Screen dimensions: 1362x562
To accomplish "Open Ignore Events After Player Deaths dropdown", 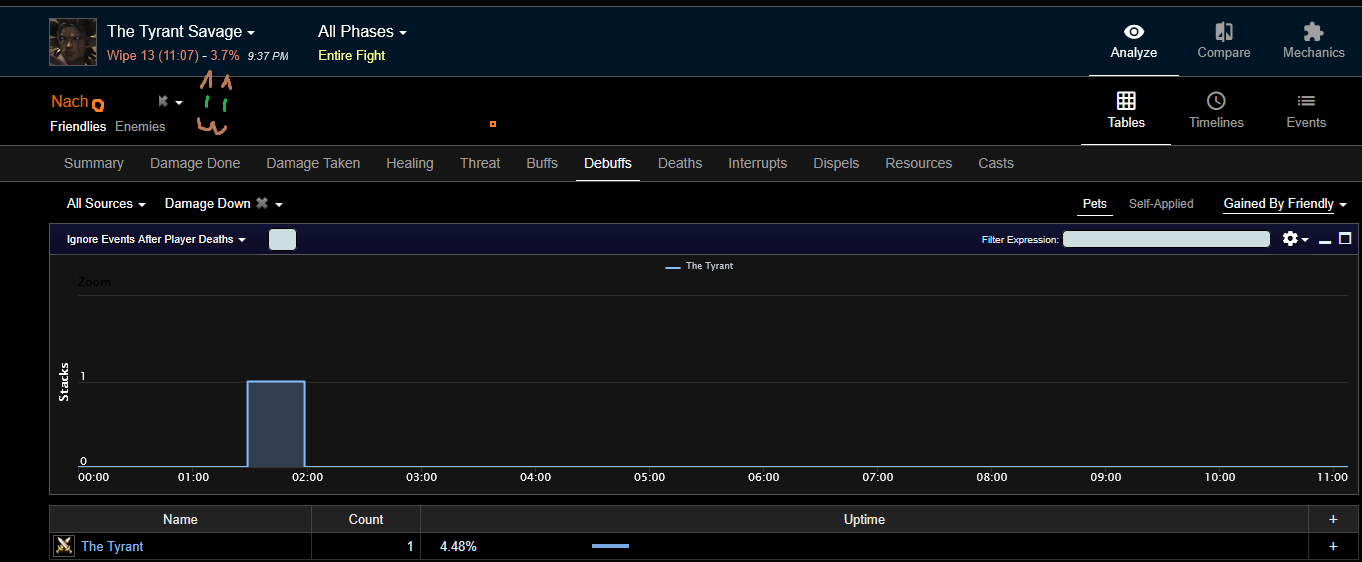I will (156, 239).
